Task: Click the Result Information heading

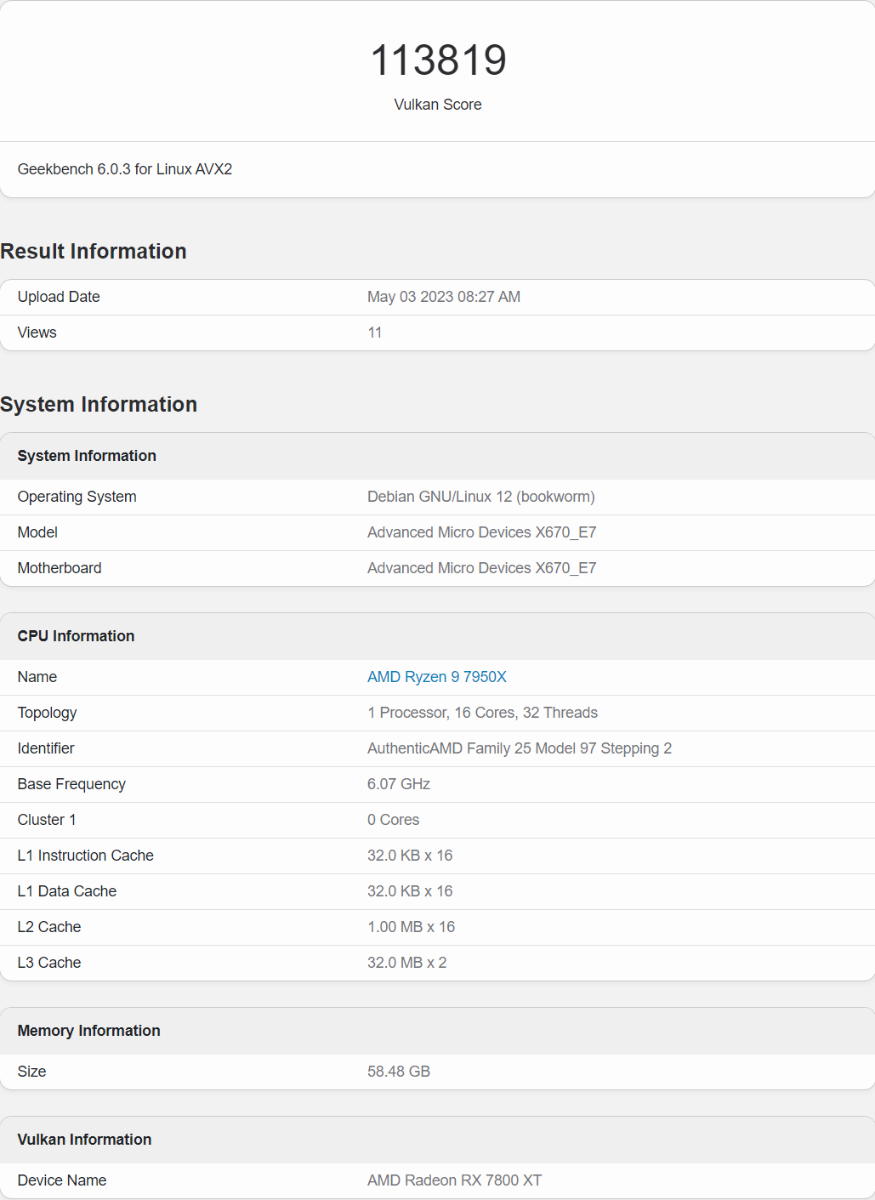Action: click(x=93, y=251)
